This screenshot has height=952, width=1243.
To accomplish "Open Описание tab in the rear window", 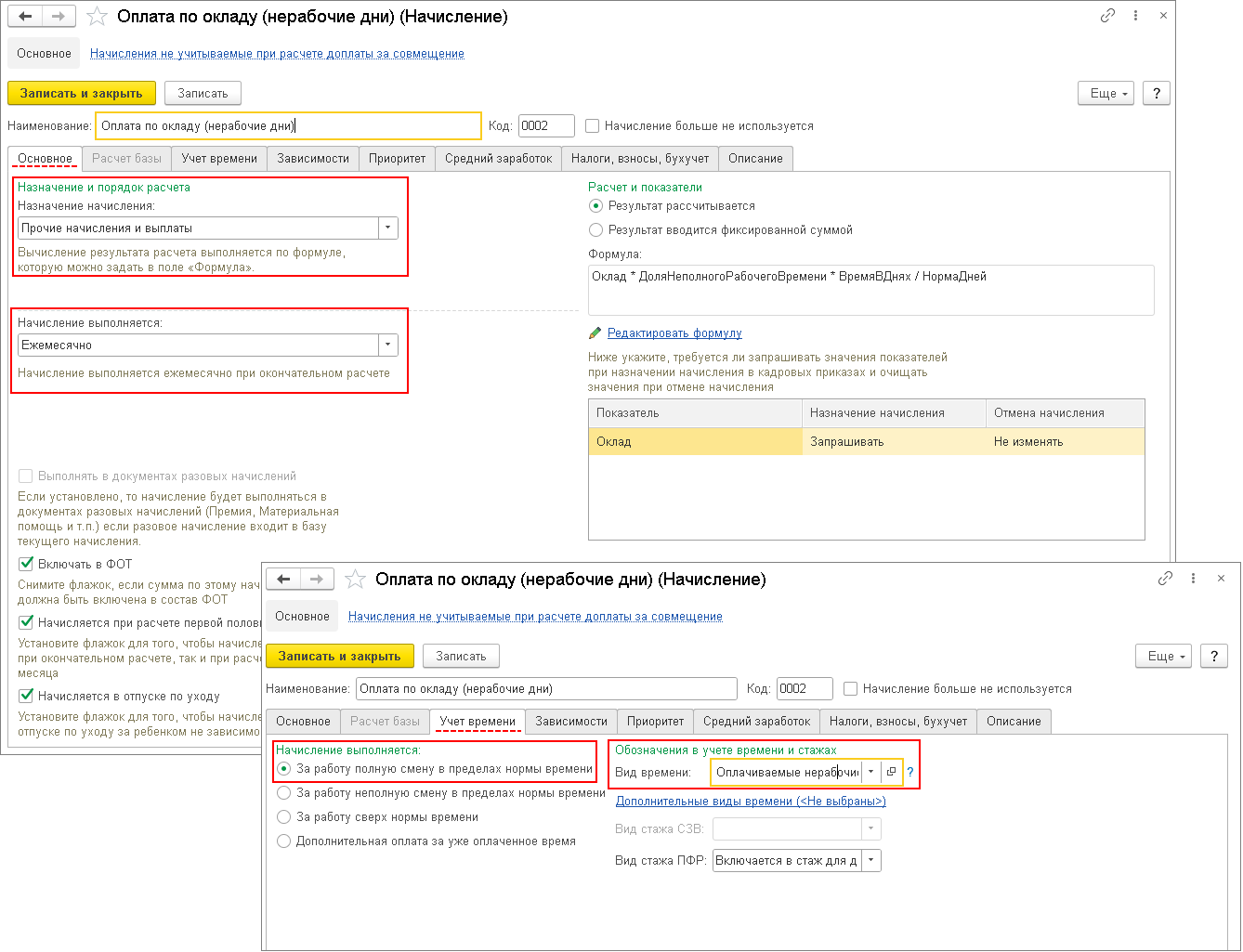I will pyautogui.click(x=755, y=159).
